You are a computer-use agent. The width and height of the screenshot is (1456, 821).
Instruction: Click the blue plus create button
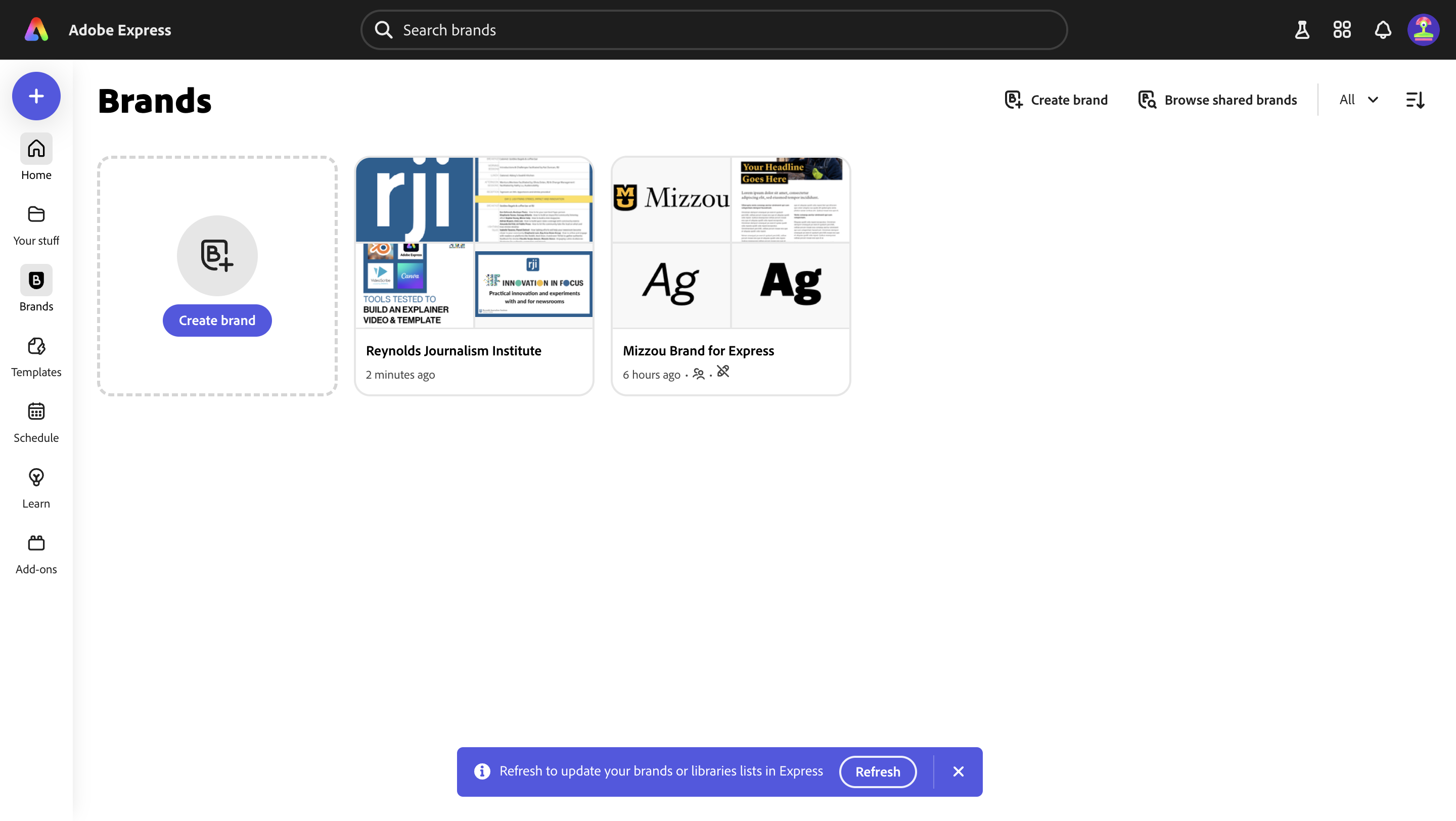[36, 96]
